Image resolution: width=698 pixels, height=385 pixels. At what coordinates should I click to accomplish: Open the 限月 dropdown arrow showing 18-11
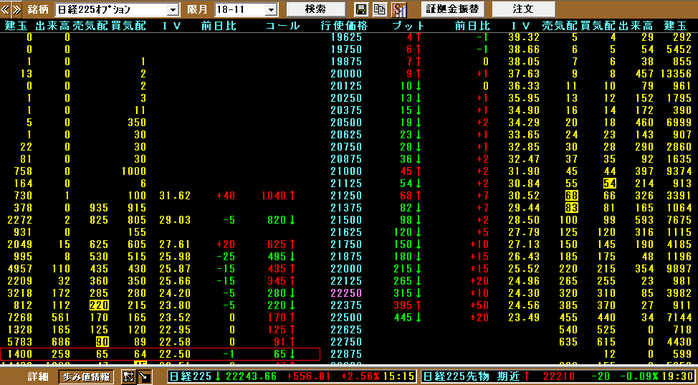[271, 9]
